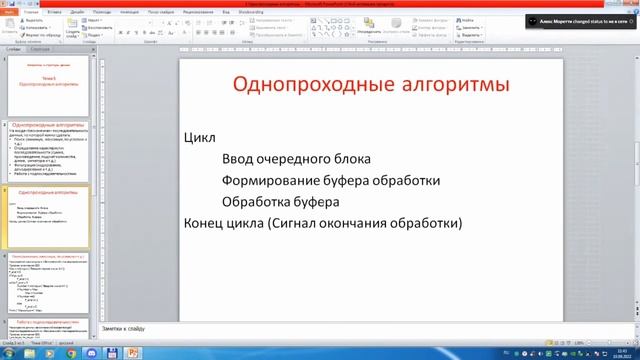Image resolution: width=640 pixels, height=360 pixels.
Task: Click the save floppy-disk icon in the taskbar
Action: point(112,353)
